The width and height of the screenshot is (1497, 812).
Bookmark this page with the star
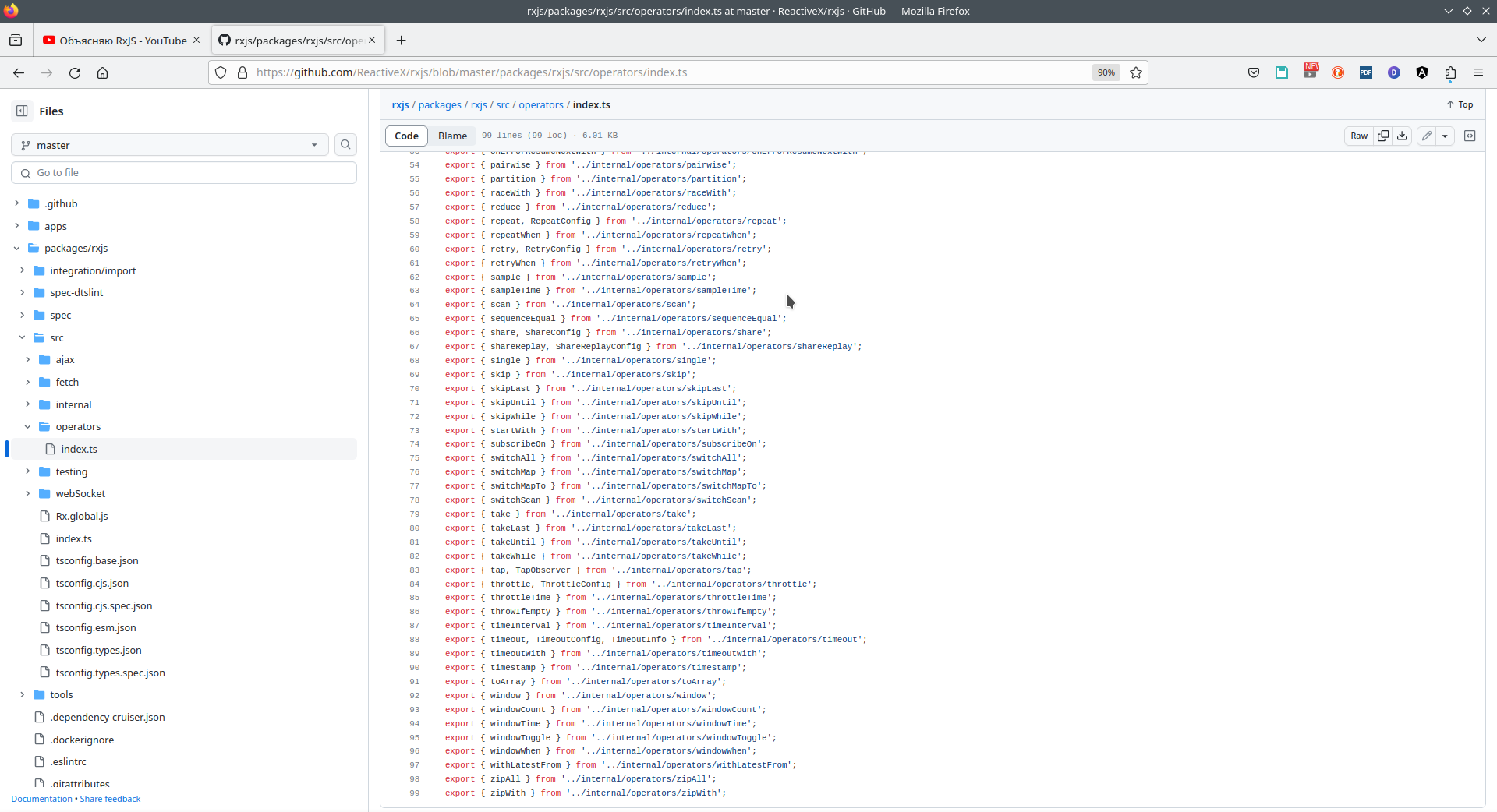pyautogui.click(x=1136, y=72)
